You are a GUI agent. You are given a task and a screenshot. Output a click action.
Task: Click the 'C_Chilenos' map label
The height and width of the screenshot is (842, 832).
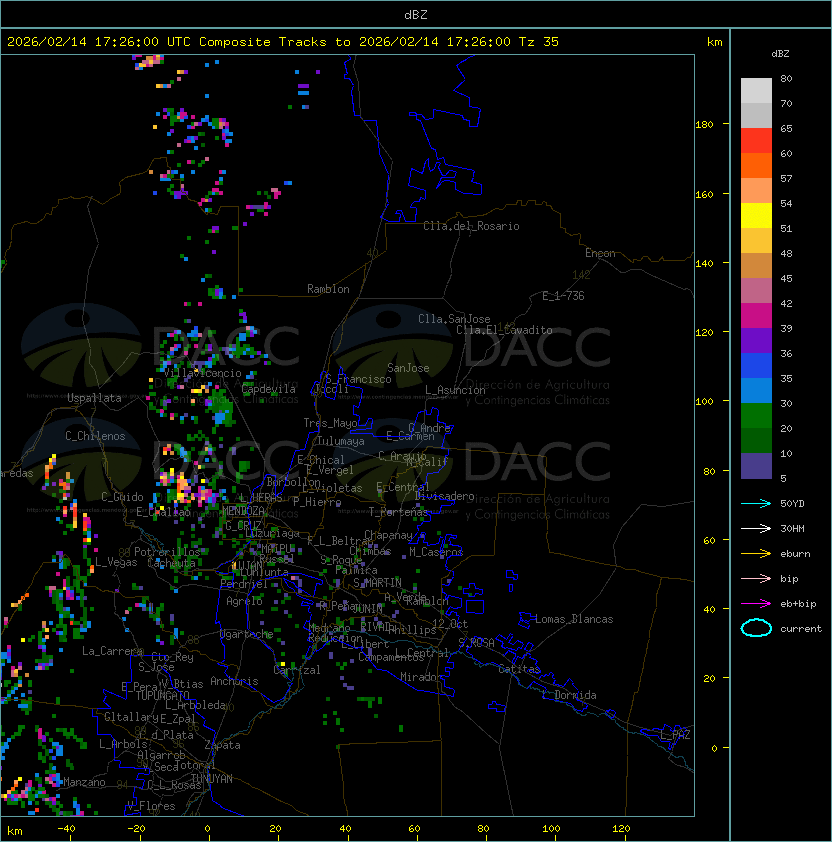click(95, 435)
